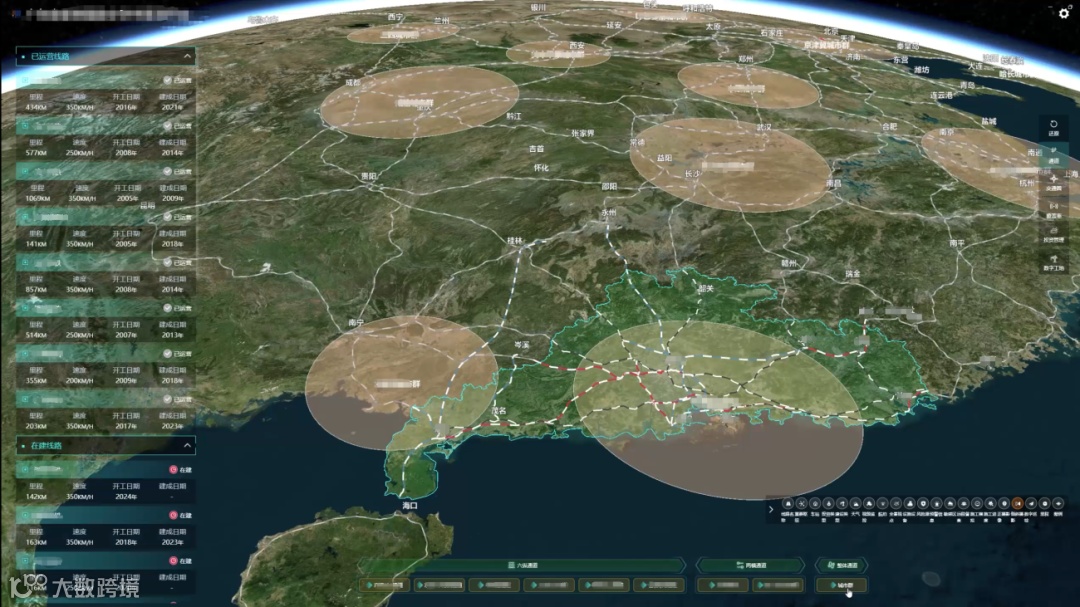Viewport: 1080px width, 607px height.
Task: Click 2024年 start date on 142KM line
Action: pyautogui.click(x=126, y=496)
